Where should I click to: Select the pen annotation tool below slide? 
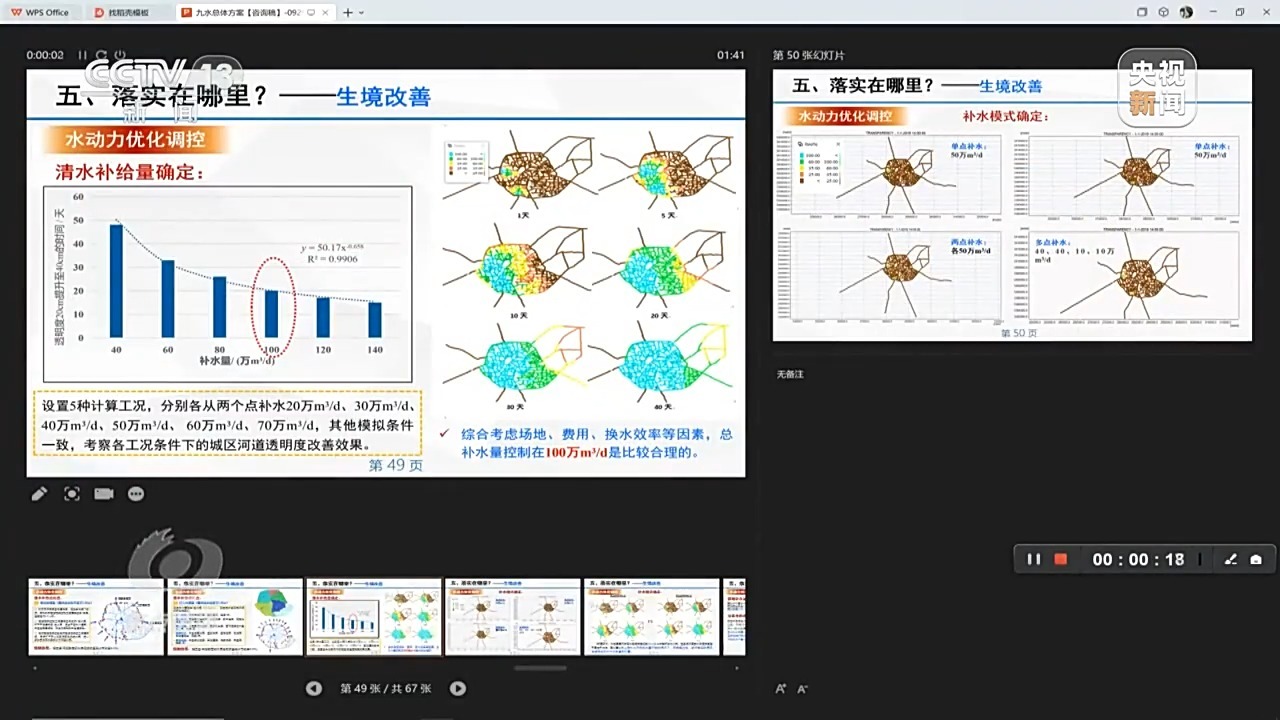point(39,494)
